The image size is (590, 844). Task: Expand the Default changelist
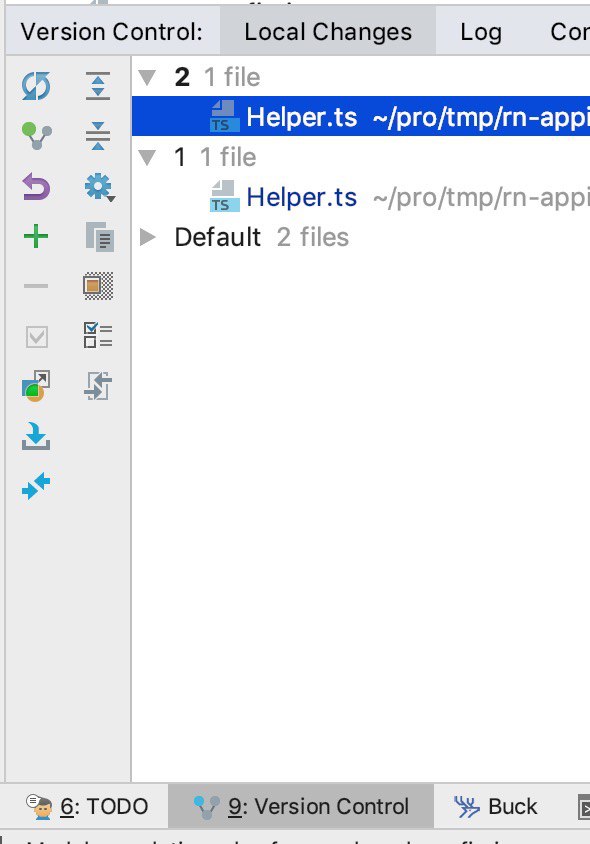point(147,237)
